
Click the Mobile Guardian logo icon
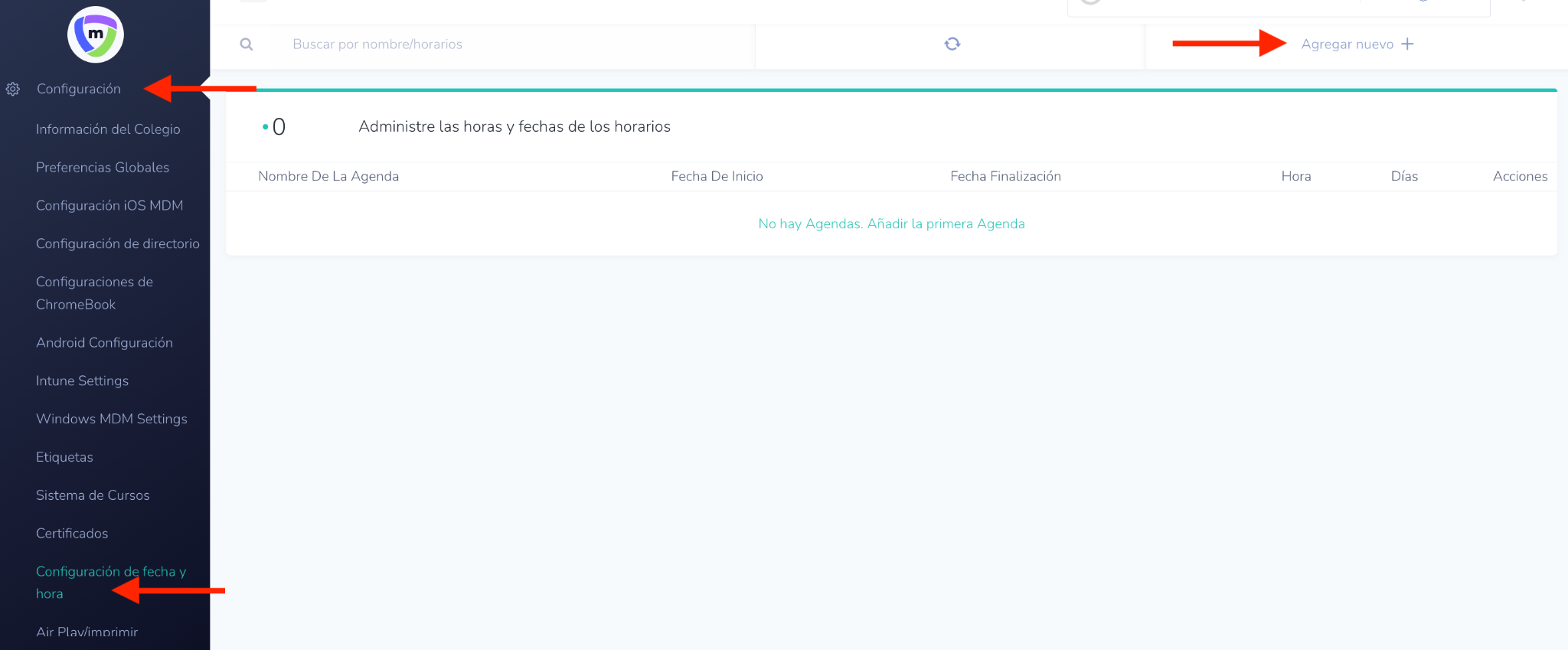tap(96, 35)
